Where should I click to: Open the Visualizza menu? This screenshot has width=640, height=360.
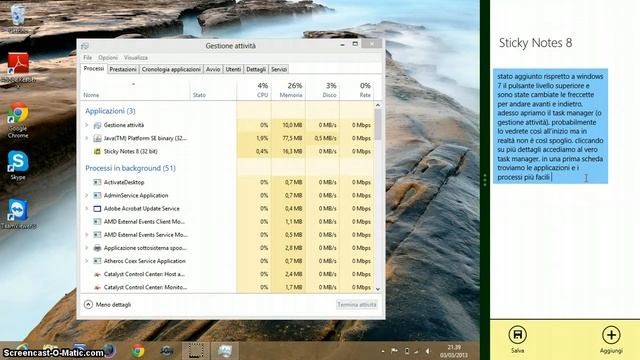point(136,58)
